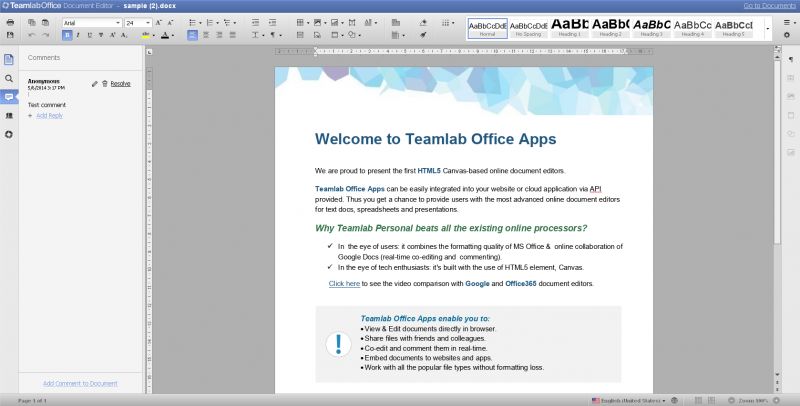Click the Insert shape icon
The height and width of the screenshot is (406, 800).
[354, 35]
